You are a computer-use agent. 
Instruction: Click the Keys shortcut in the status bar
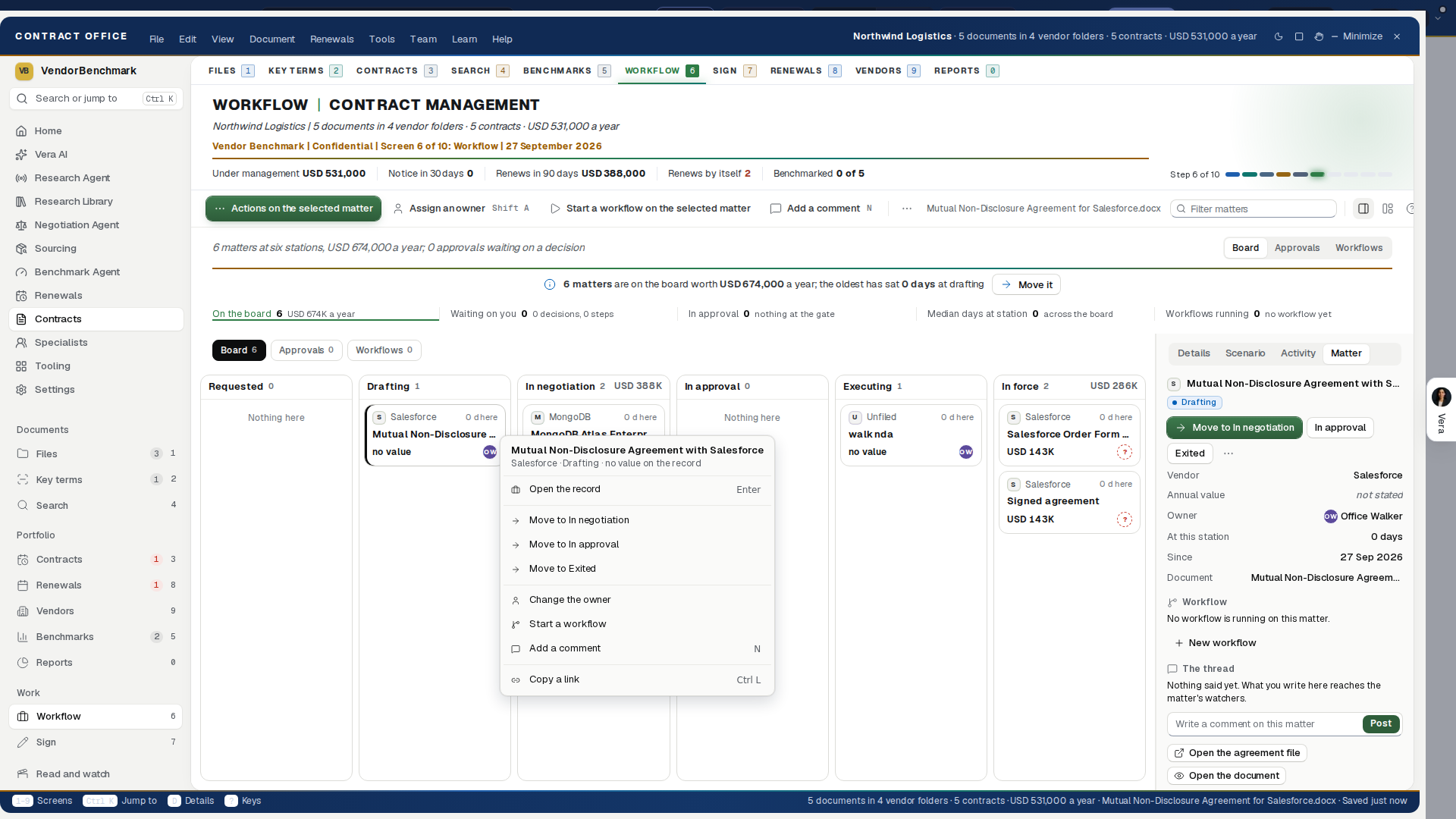pos(243,801)
